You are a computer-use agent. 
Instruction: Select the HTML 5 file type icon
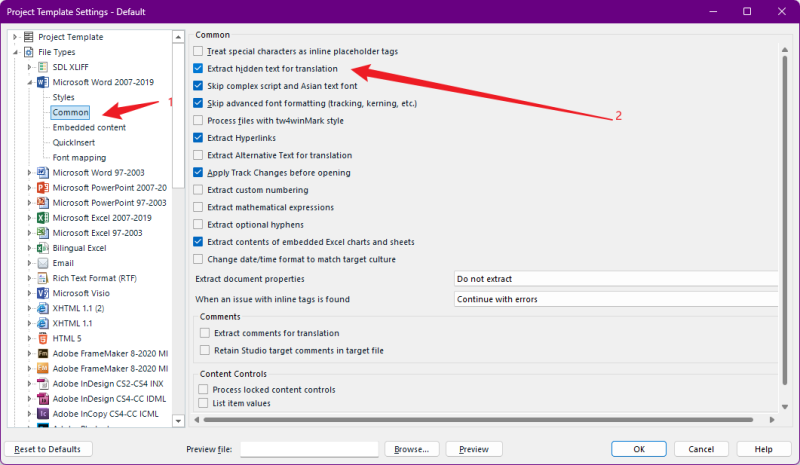tap(43, 338)
